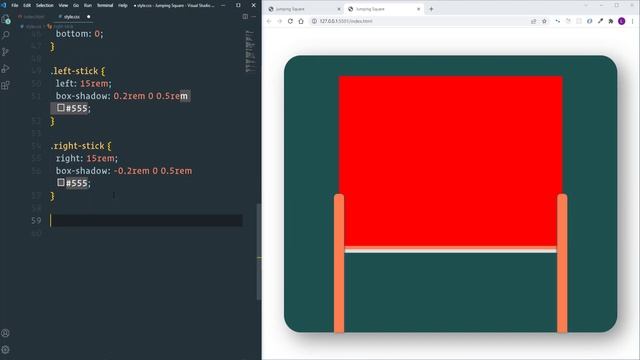This screenshot has width=640, height=360.
Task: Open Source Control view in activity bar
Action: 6,52
